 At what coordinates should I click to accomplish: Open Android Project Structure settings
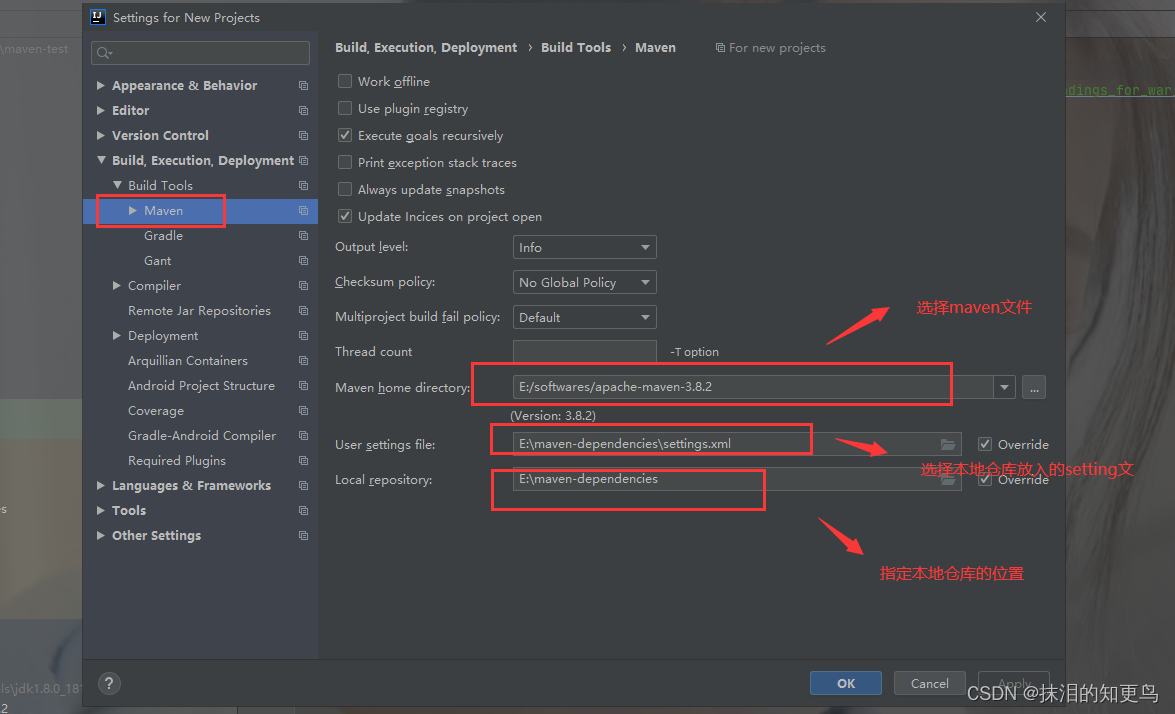[202, 386]
